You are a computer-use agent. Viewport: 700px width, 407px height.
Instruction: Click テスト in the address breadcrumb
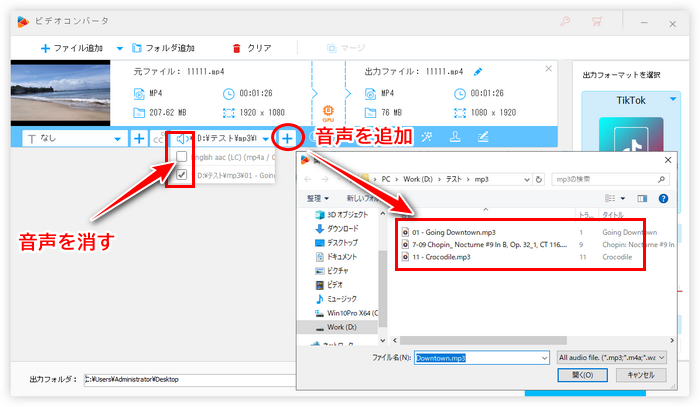point(454,179)
